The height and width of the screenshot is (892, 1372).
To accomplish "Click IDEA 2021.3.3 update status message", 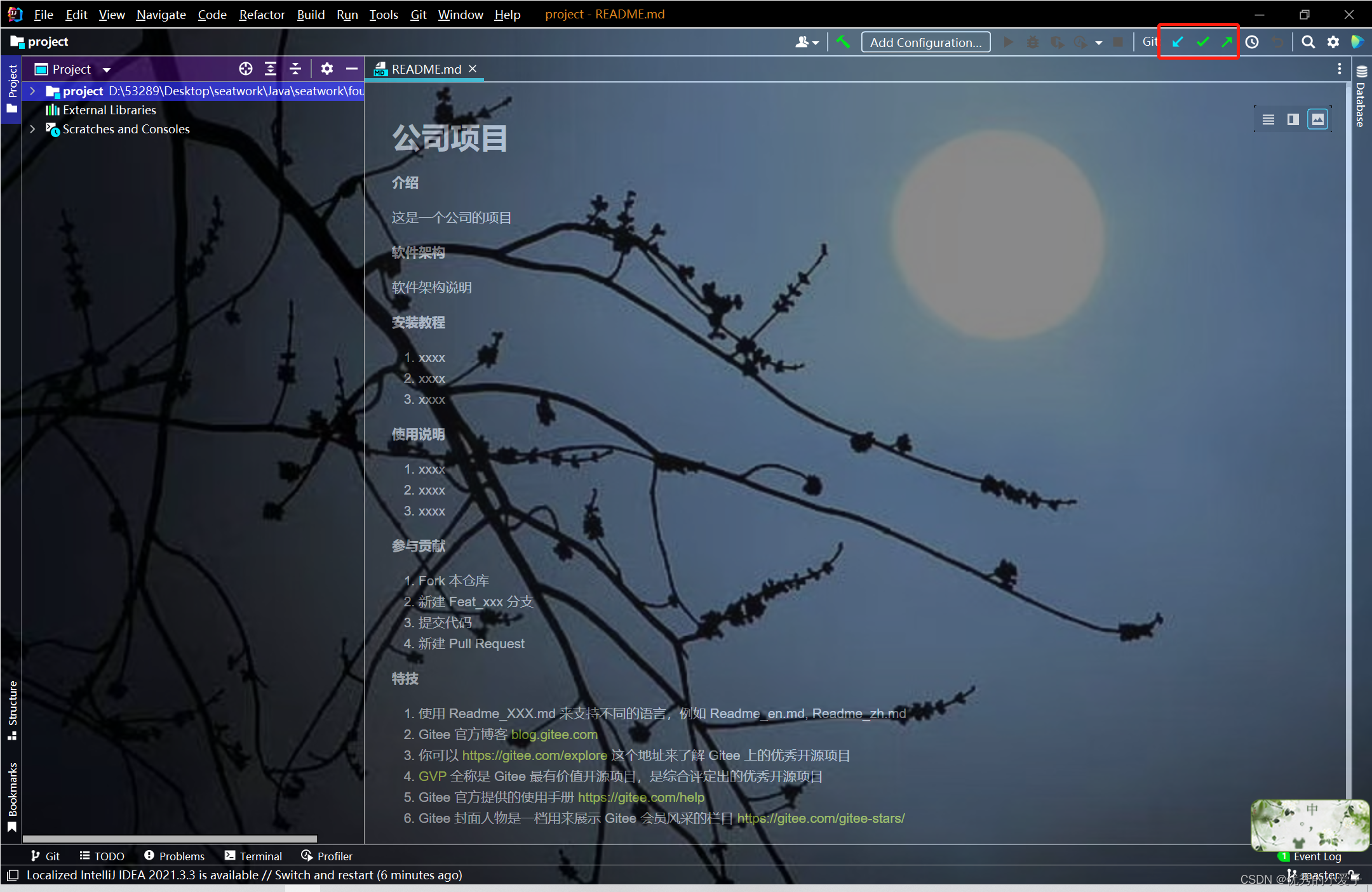I will (244, 875).
